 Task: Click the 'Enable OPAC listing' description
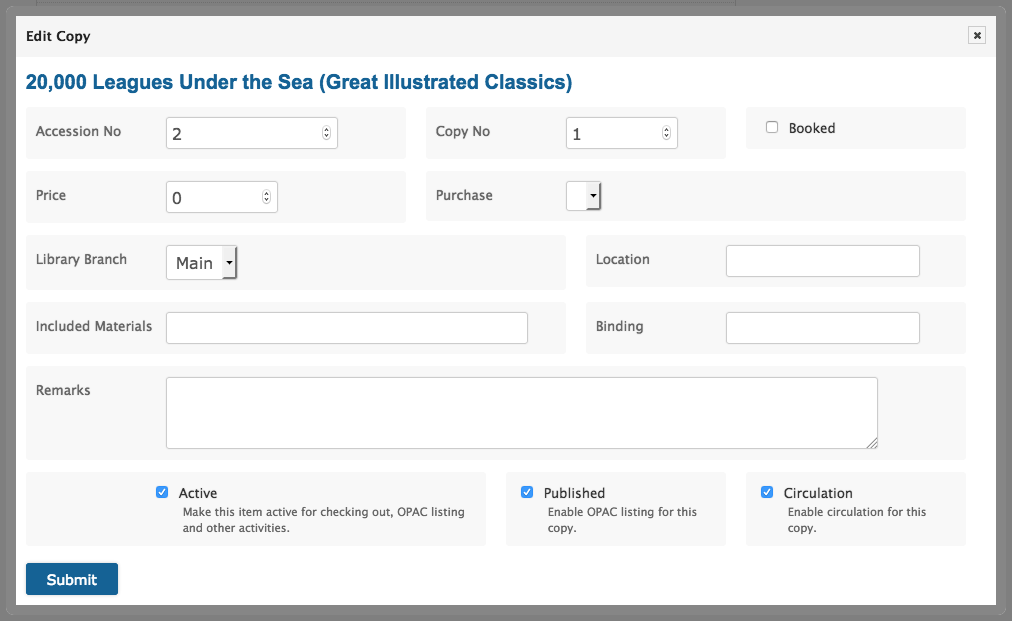[x=622, y=520]
